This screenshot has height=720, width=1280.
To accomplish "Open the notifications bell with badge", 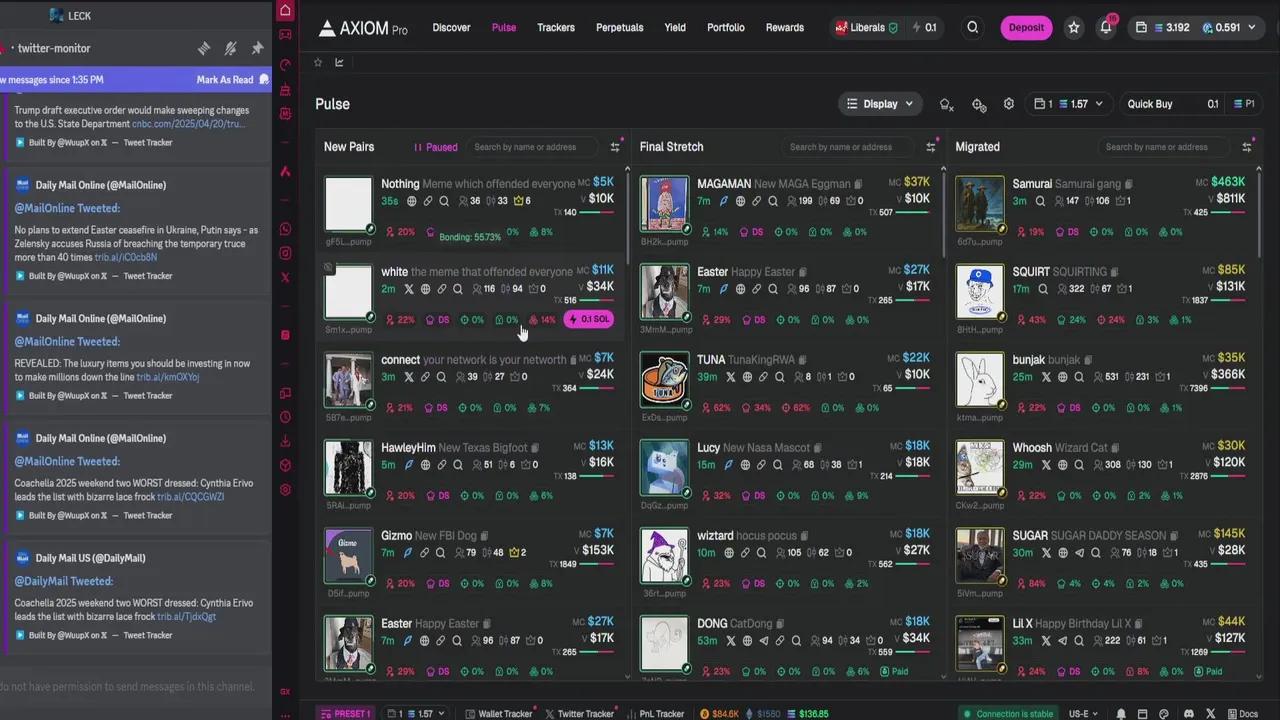I will (1106, 28).
